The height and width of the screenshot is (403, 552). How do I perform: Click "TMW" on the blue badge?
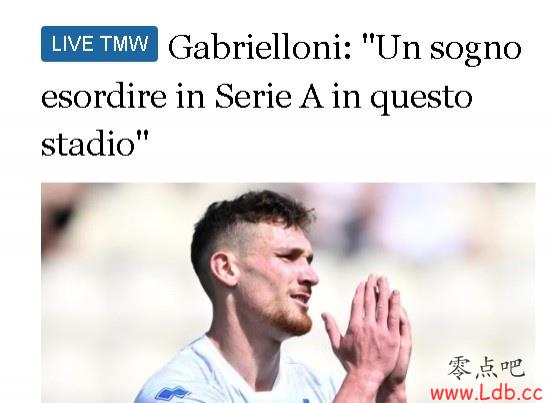point(123,44)
